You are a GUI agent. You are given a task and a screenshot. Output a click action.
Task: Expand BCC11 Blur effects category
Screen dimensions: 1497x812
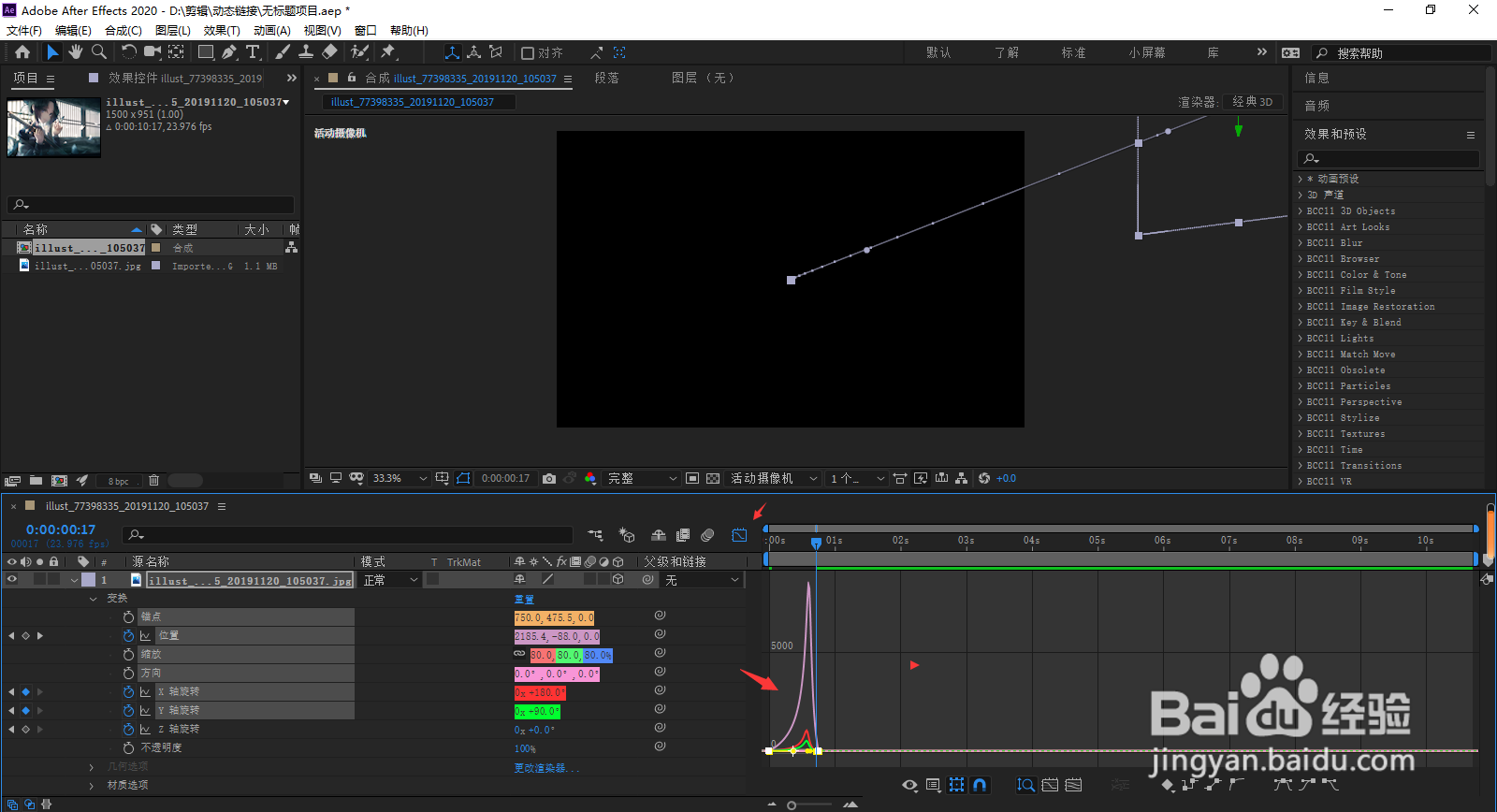click(1301, 243)
